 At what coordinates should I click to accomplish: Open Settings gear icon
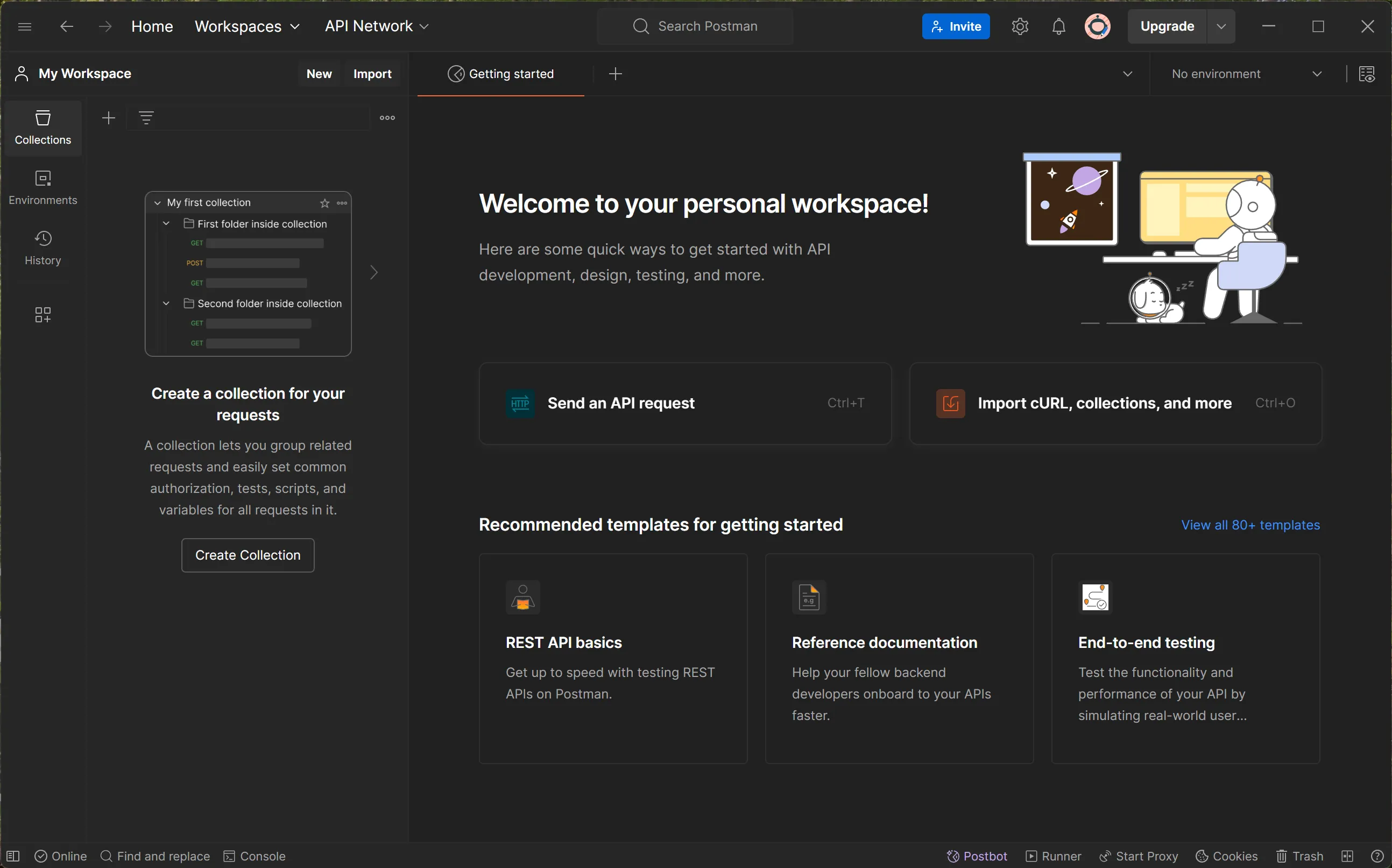1020,26
